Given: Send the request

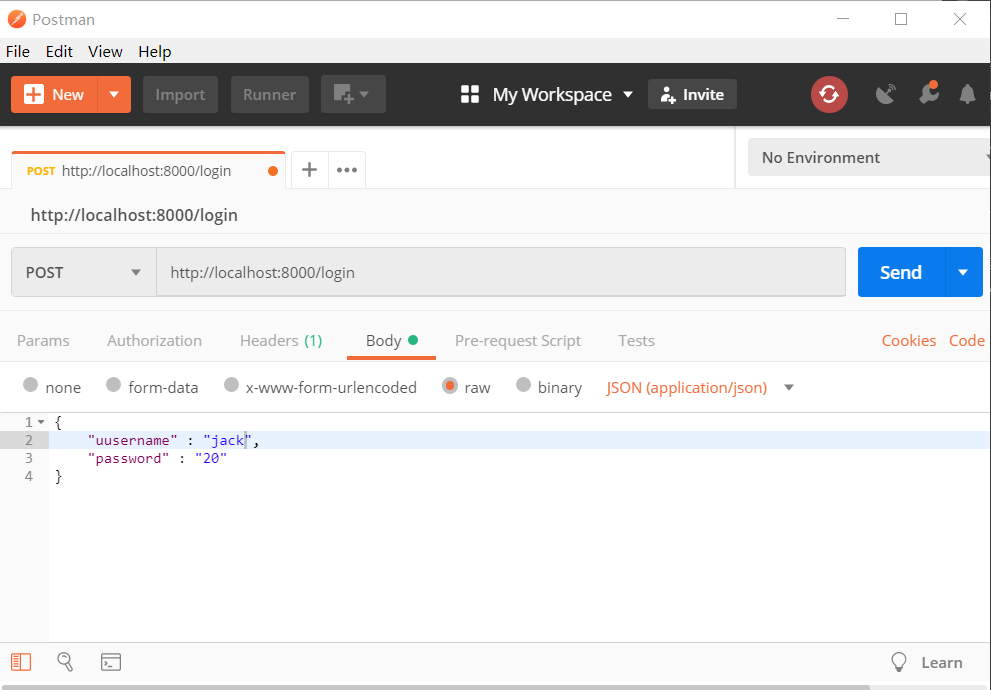Looking at the screenshot, I should 901,272.
